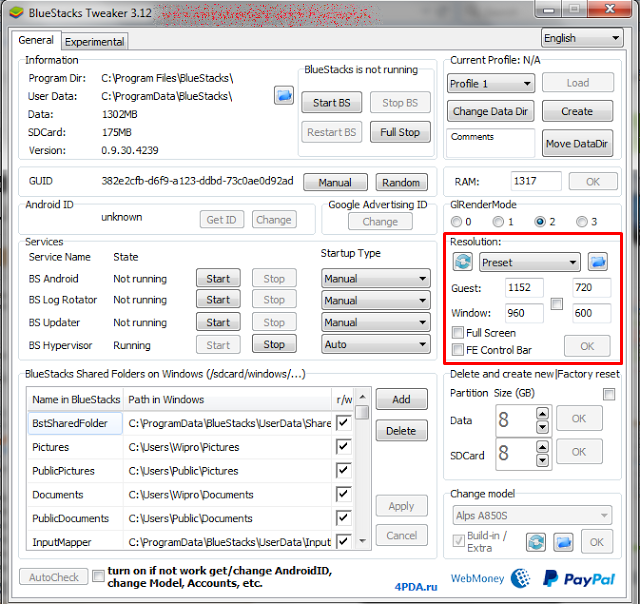This screenshot has width=640, height=604.
Task: Click the Move DataDir button
Action: click(577, 143)
